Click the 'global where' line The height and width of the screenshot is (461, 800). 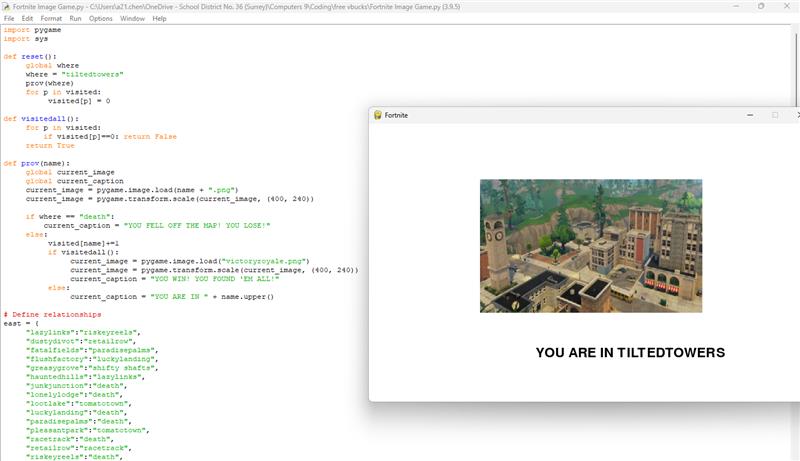pos(52,65)
